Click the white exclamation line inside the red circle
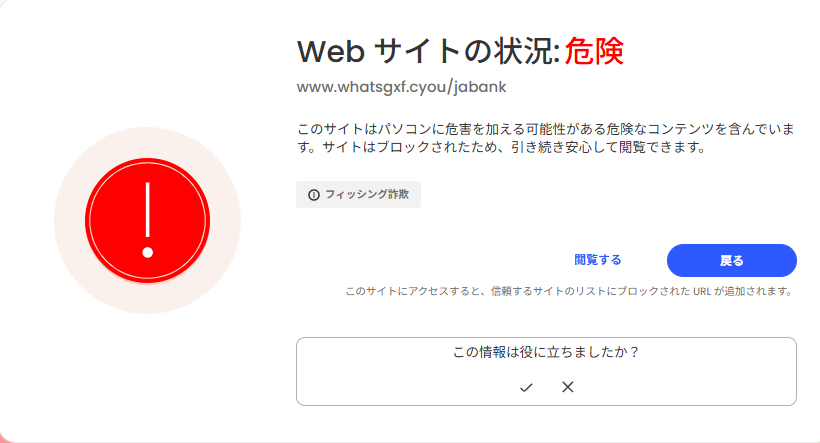Image resolution: width=820 pixels, height=443 pixels. [147, 209]
